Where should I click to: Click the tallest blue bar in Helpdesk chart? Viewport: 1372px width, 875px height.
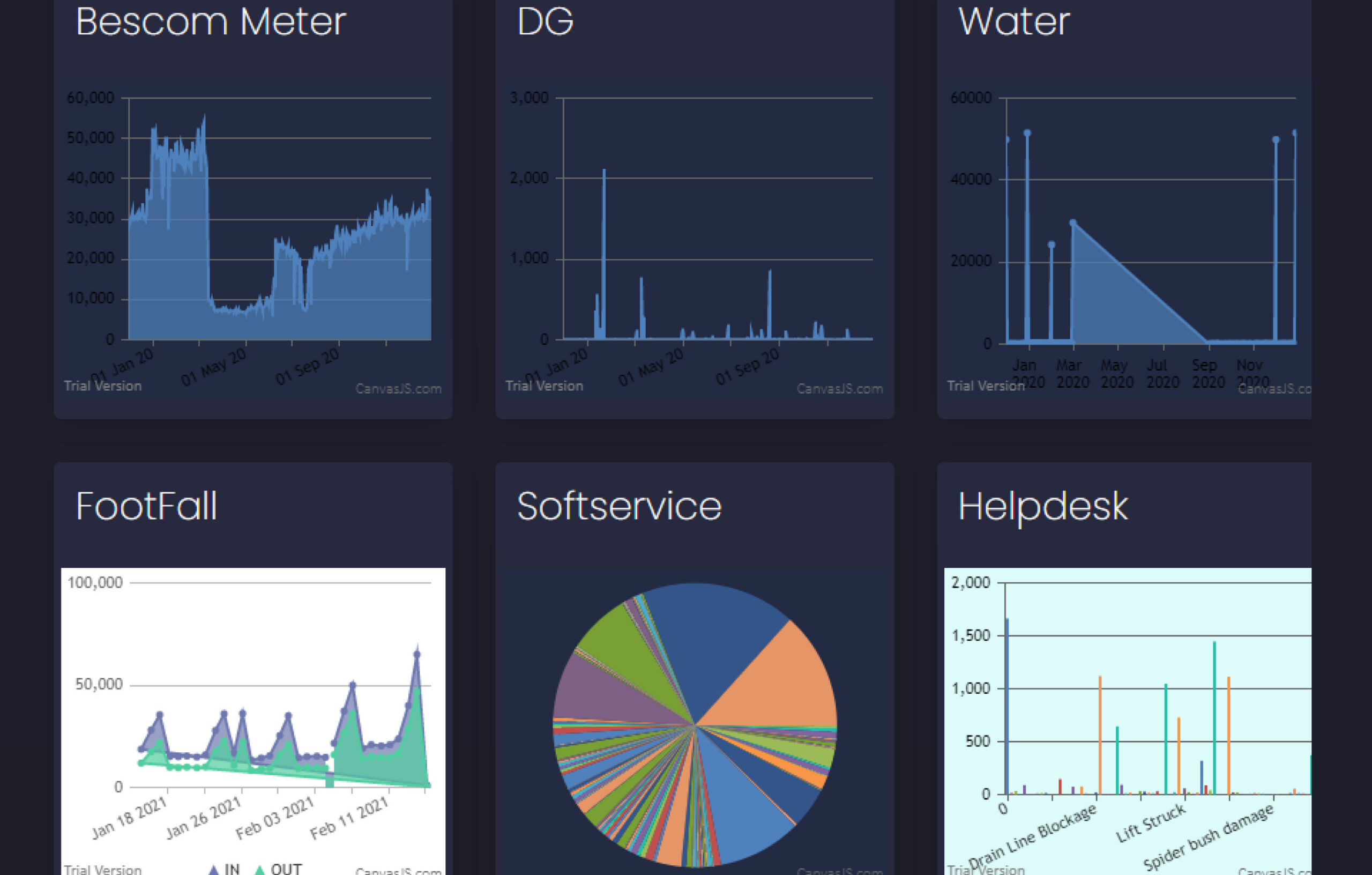1008,706
